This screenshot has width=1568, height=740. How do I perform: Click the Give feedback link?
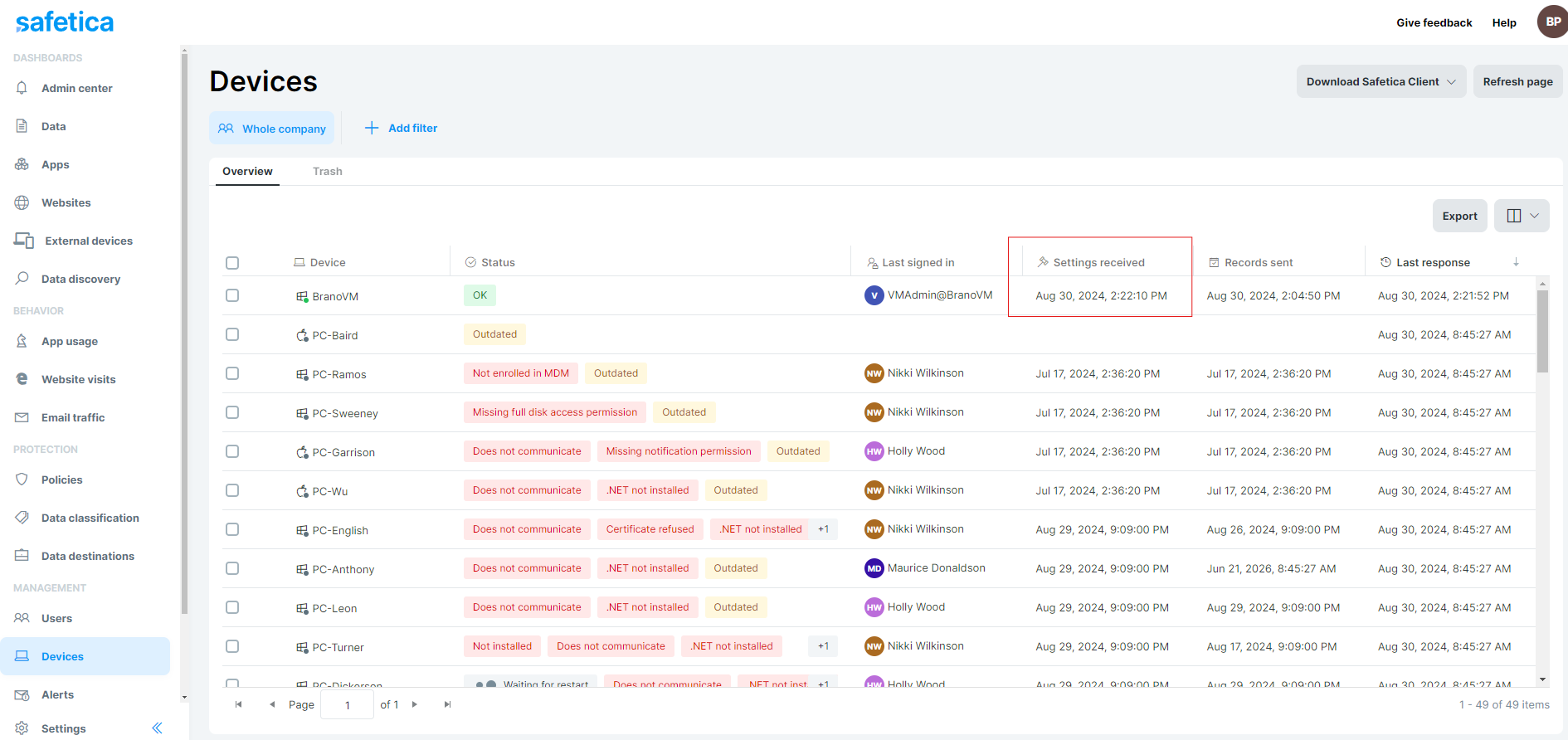[1434, 22]
